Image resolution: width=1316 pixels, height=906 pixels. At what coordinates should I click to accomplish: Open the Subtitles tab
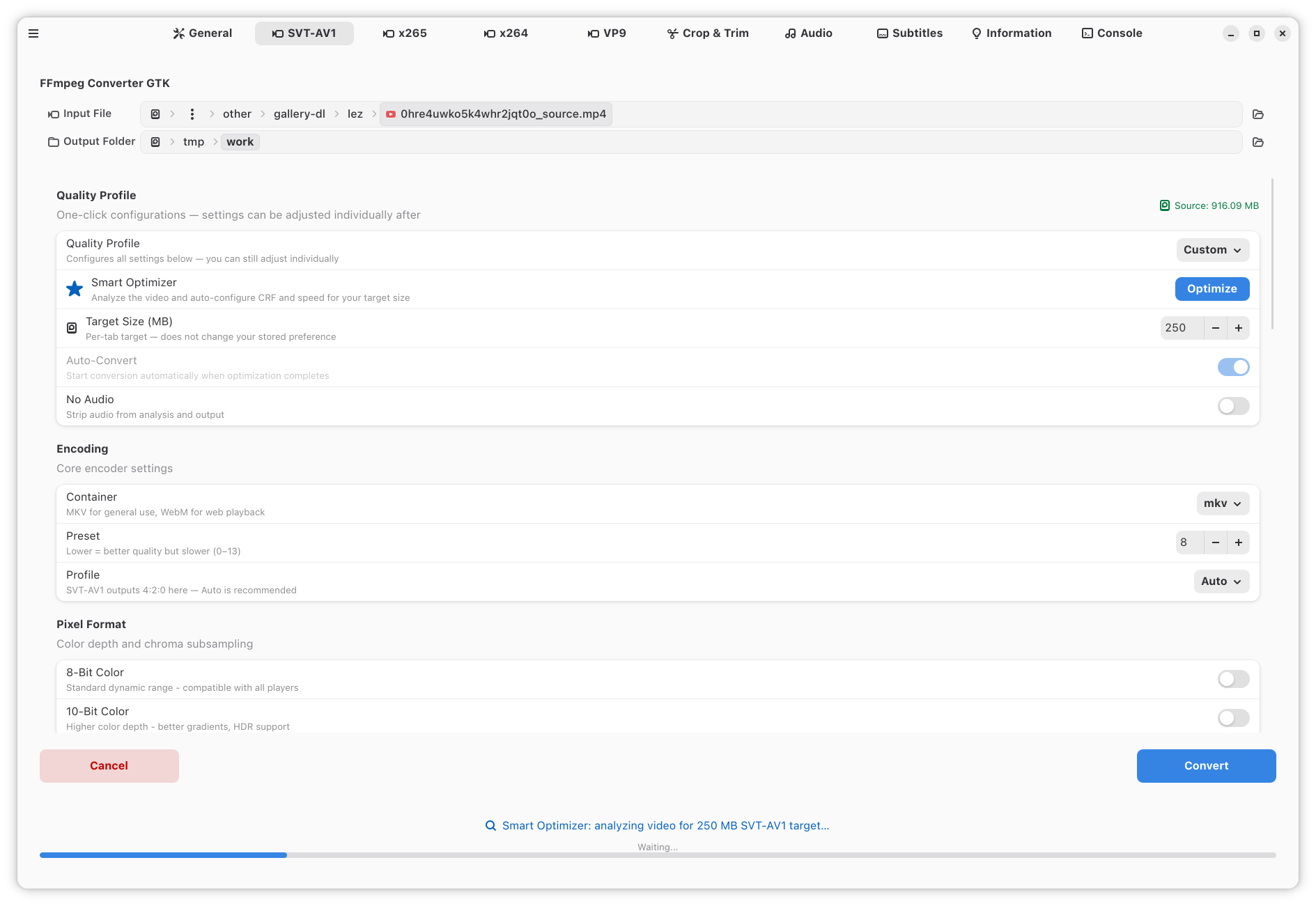pos(910,33)
